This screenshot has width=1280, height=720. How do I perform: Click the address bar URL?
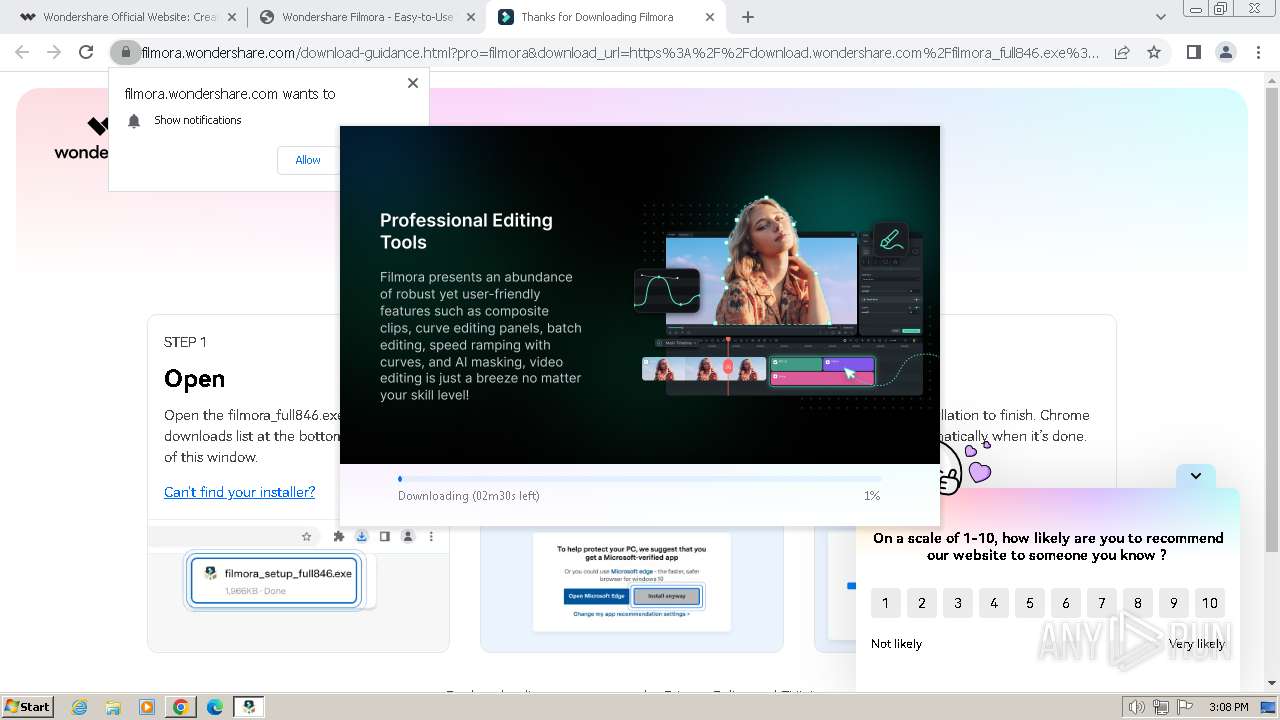pyautogui.click(x=620, y=53)
